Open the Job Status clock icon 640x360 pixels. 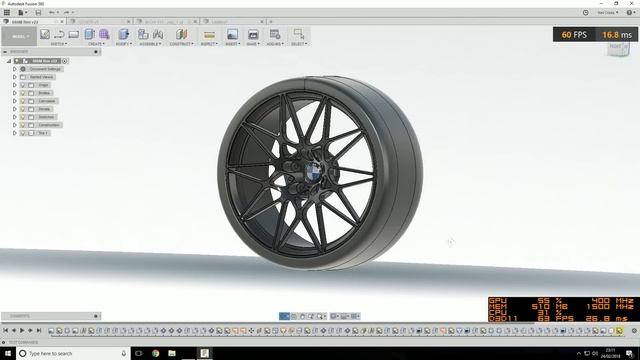tap(585, 13)
